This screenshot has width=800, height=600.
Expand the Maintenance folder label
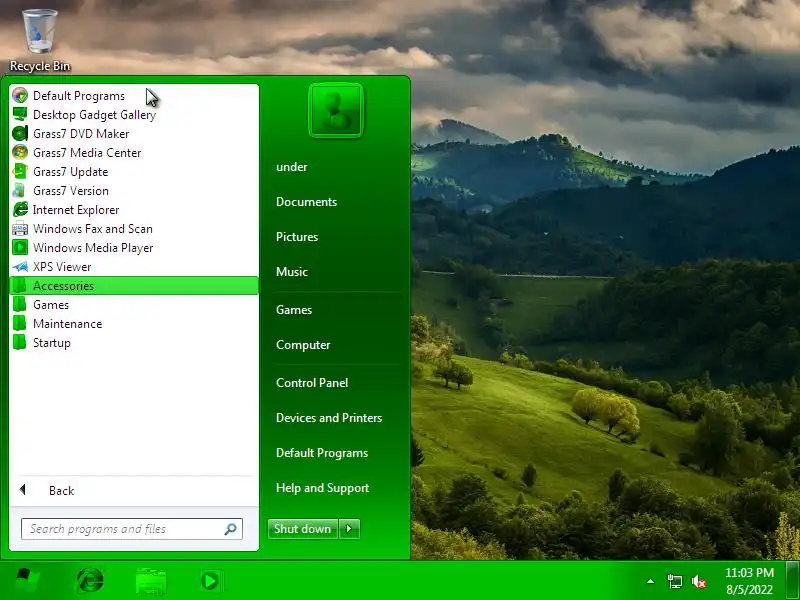click(x=67, y=323)
